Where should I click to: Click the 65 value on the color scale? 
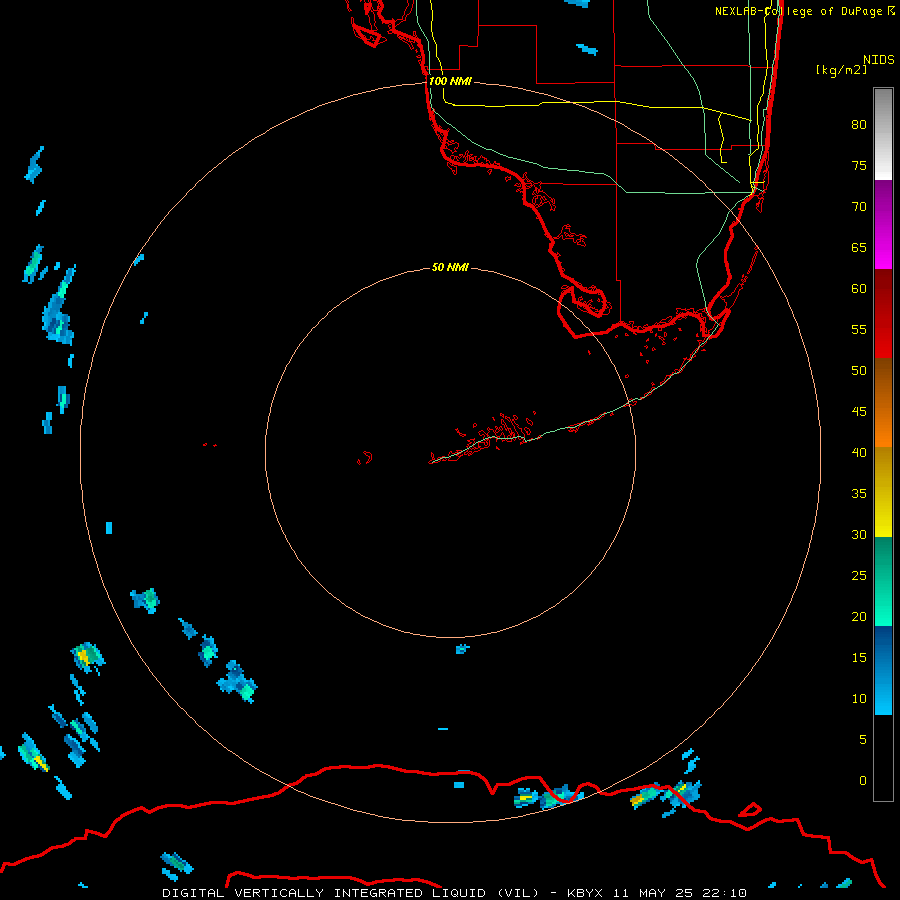tap(859, 247)
